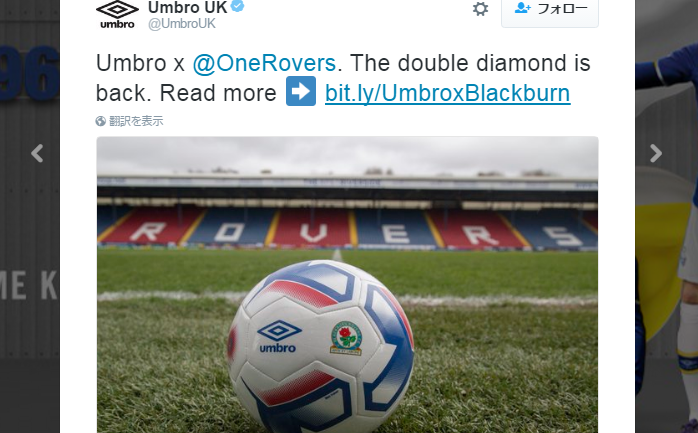
Task: Click the Umbro logo on the ball
Action: (278, 336)
